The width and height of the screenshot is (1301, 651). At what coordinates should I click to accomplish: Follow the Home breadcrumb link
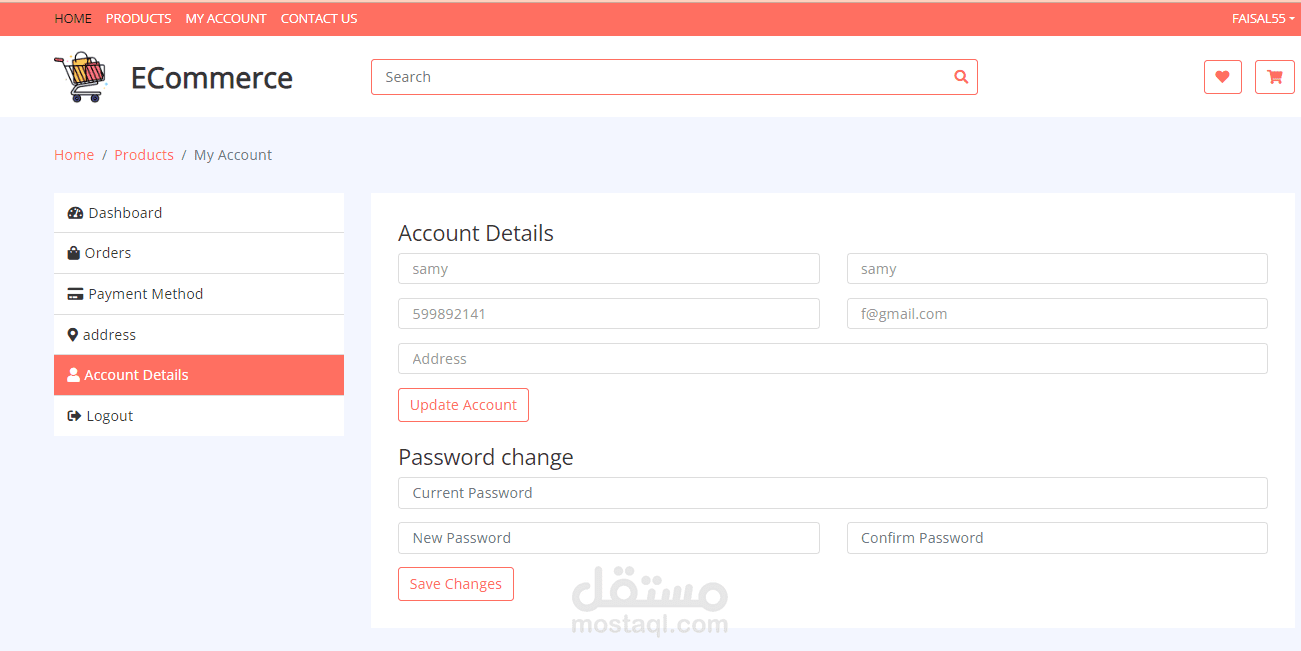click(74, 155)
